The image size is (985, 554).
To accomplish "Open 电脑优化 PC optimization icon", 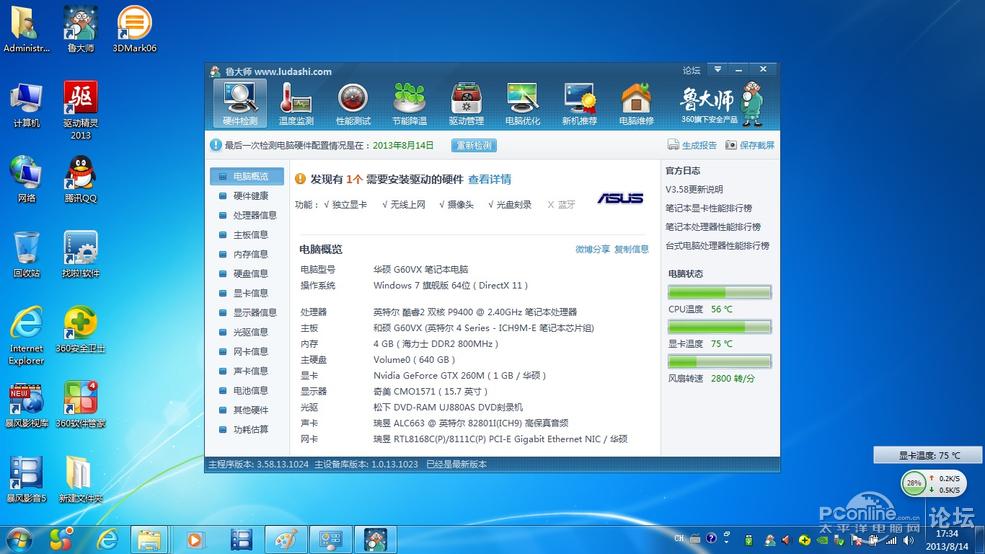I will 523,104.
